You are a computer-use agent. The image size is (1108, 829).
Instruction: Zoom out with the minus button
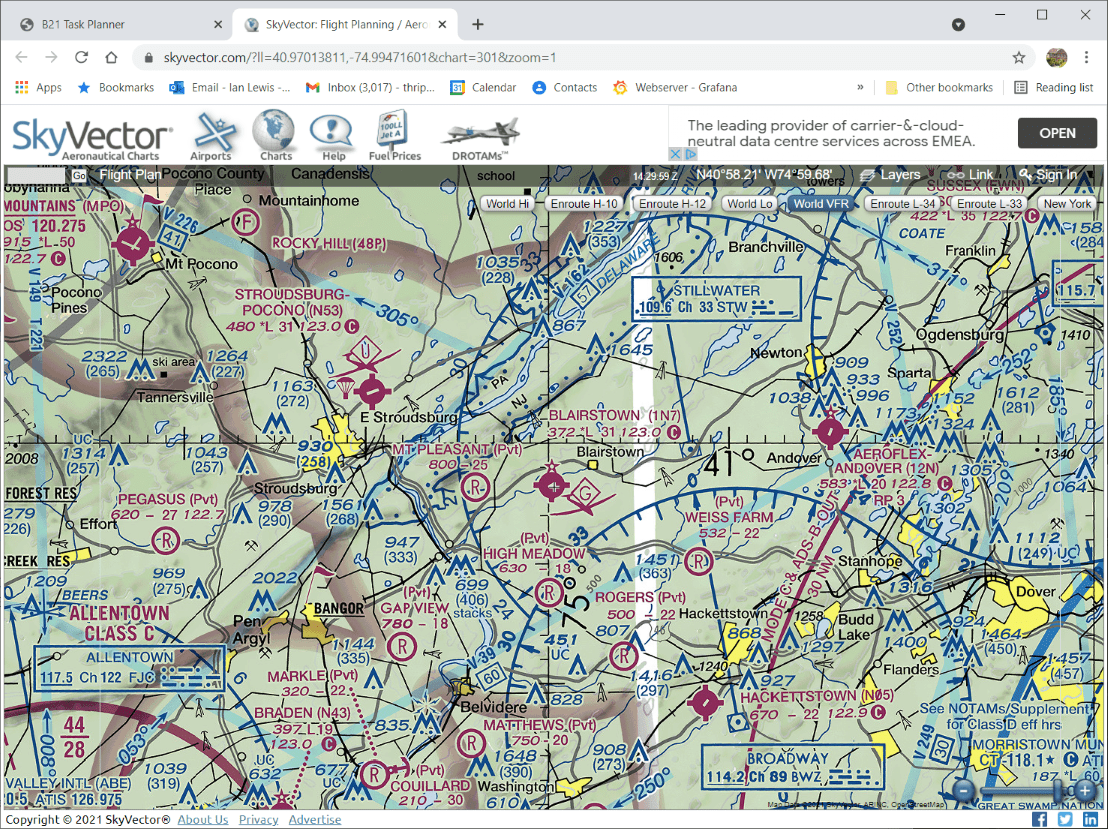[965, 789]
